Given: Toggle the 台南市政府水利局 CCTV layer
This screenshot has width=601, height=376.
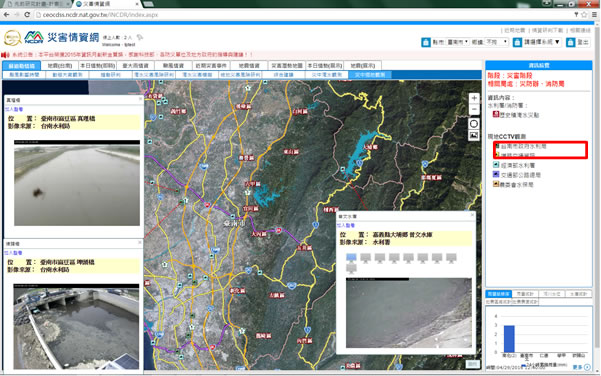Looking at the screenshot, I should point(498,146).
